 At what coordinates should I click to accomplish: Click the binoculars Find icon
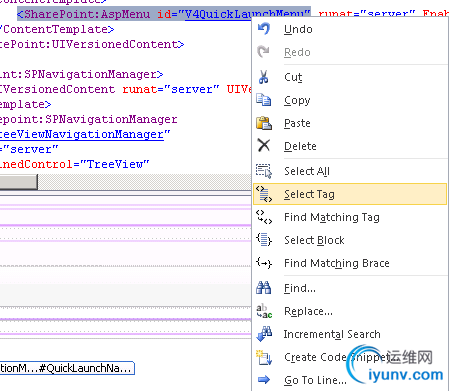click(264, 288)
